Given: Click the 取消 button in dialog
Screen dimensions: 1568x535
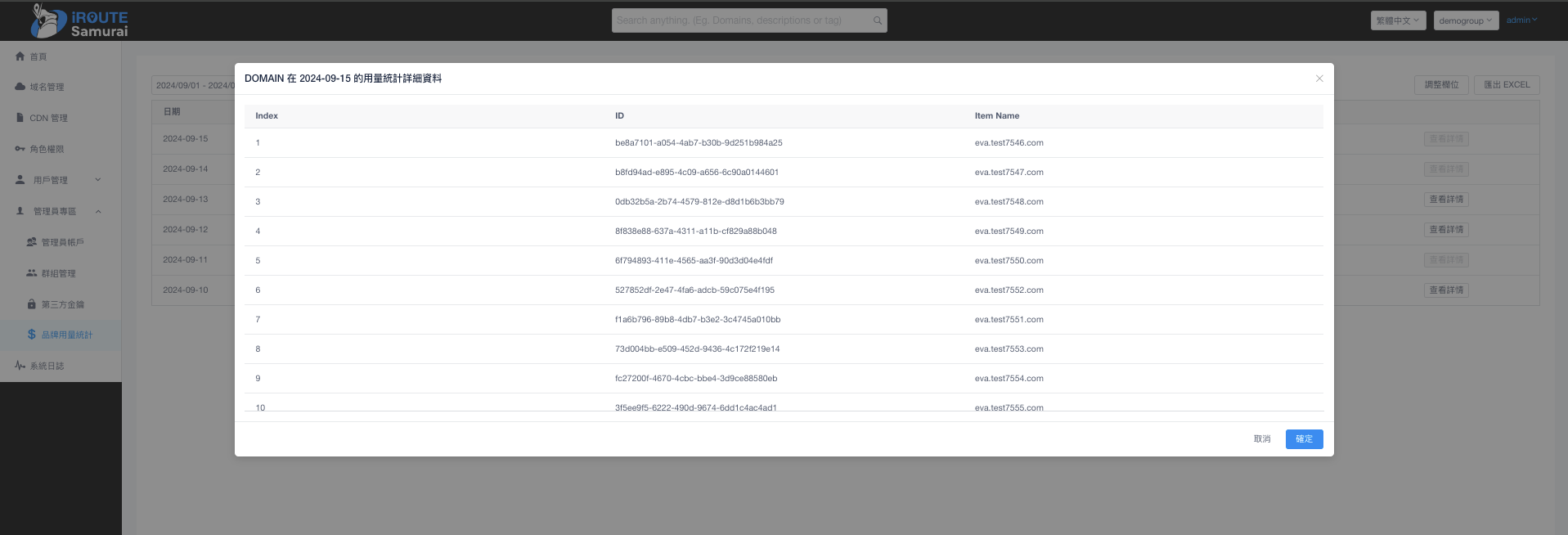Looking at the screenshot, I should 1262,439.
